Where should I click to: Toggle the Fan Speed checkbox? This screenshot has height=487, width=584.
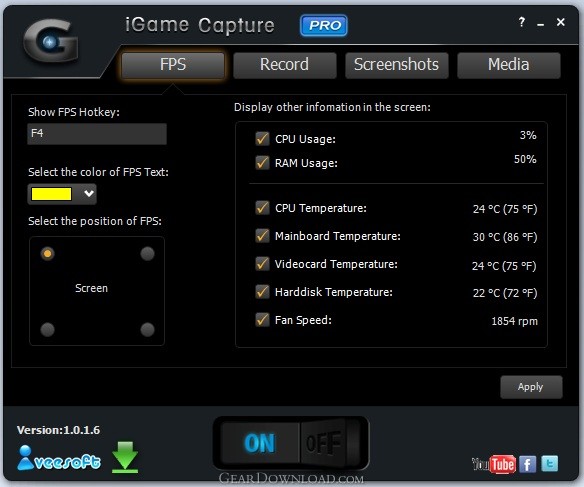click(x=262, y=319)
